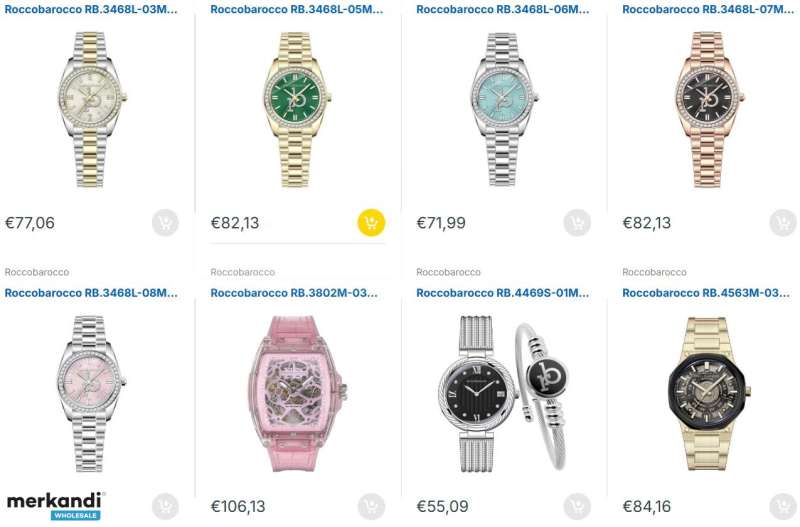Open the Roccobarocco RB.3468L-03M product link
The image size is (800, 527).
[x=91, y=9]
